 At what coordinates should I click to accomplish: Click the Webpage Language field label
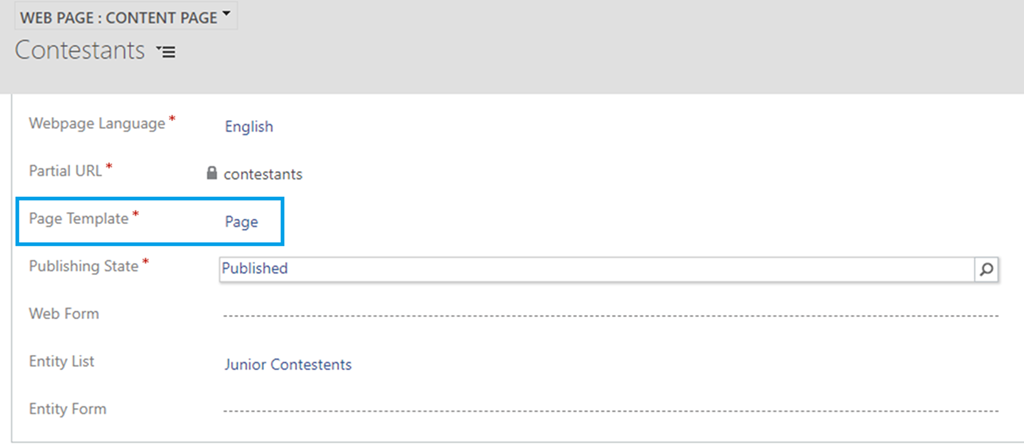[96, 124]
